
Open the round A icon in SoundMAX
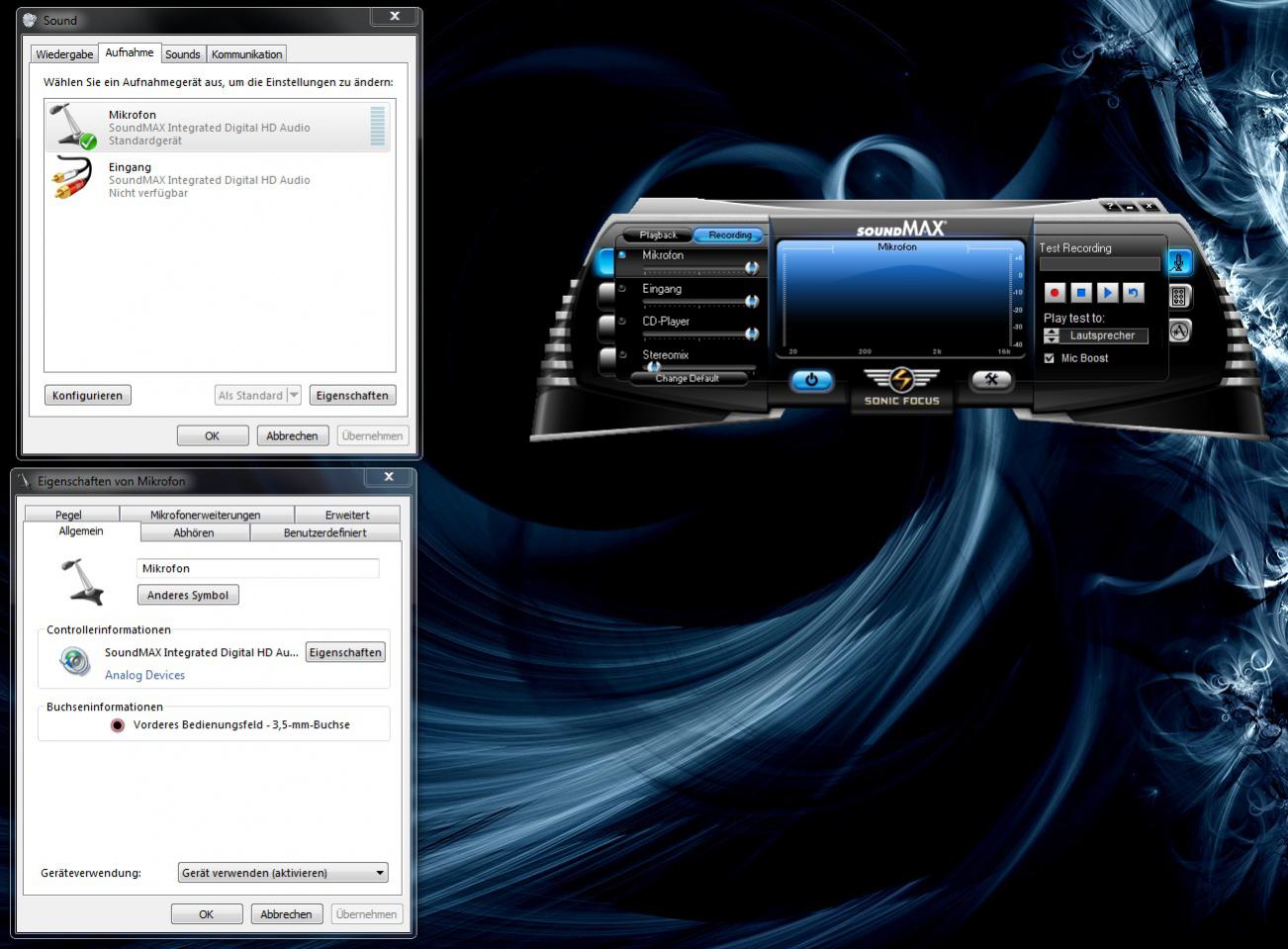tap(1178, 332)
